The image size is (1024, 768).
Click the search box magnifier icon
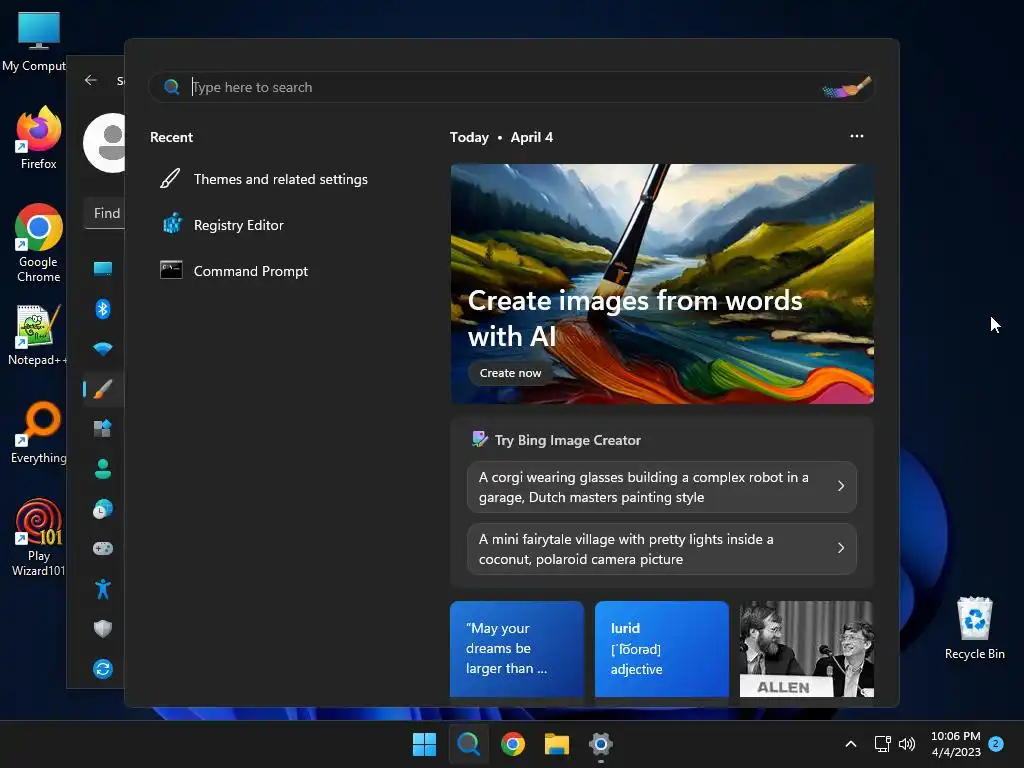coord(172,87)
